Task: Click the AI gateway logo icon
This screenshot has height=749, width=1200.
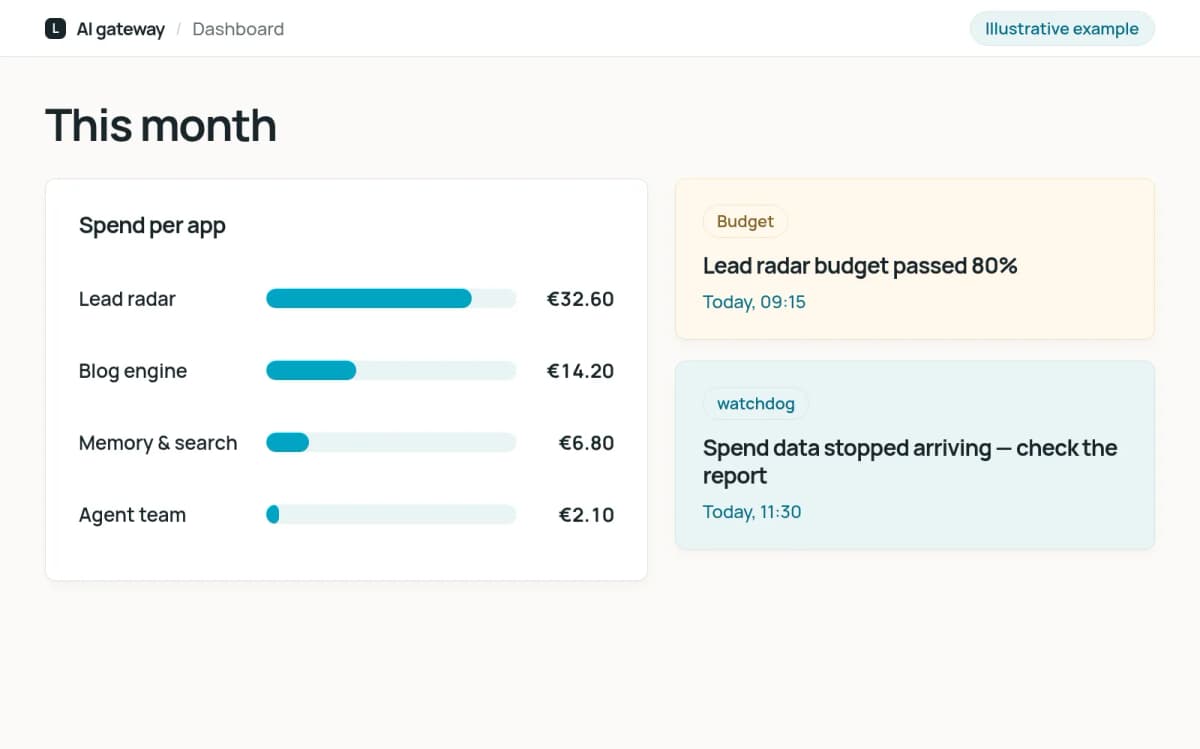Action: [x=55, y=29]
